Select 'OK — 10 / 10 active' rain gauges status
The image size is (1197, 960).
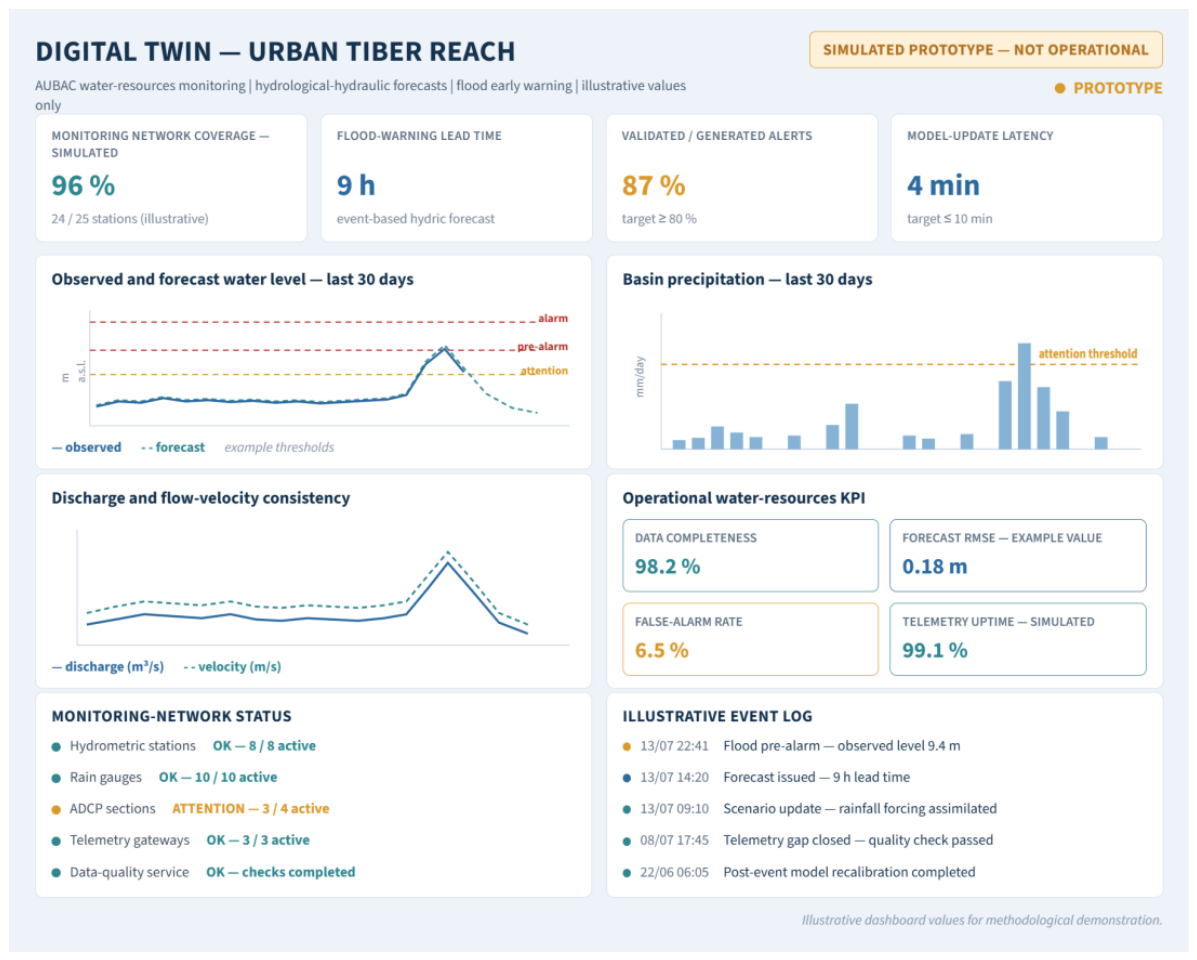click(218, 778)
